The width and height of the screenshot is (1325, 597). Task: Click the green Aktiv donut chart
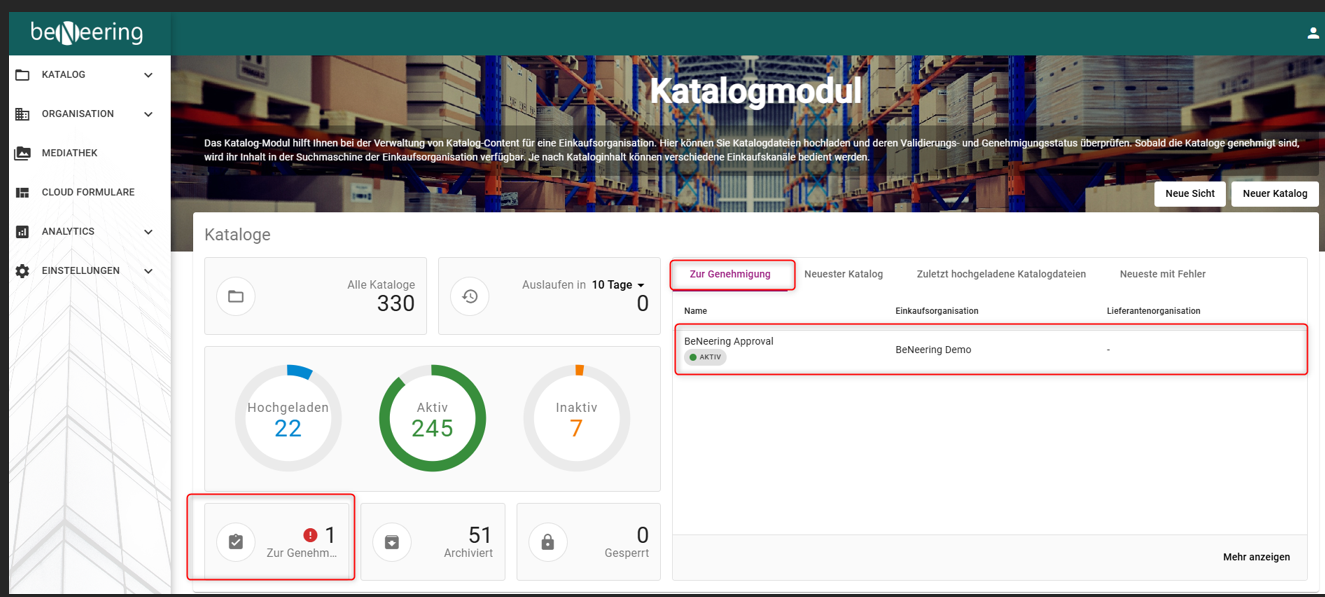(x=432, y=418)
